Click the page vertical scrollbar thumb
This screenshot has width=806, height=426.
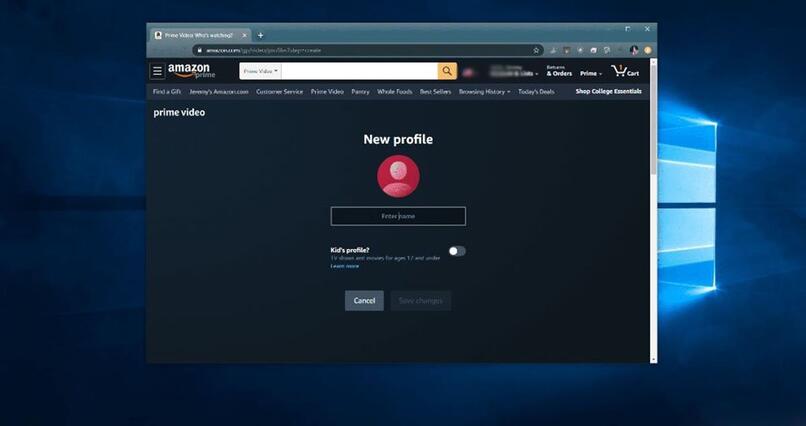point(653,119)
